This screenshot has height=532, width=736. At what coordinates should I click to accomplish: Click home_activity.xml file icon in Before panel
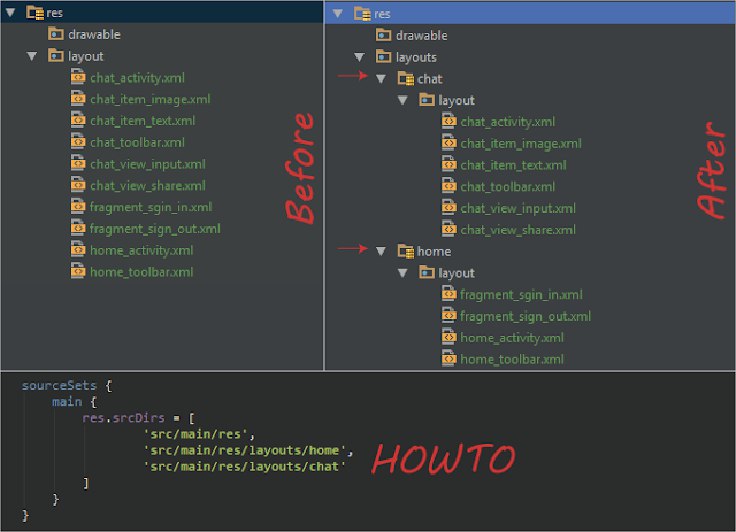coord(78,249)
